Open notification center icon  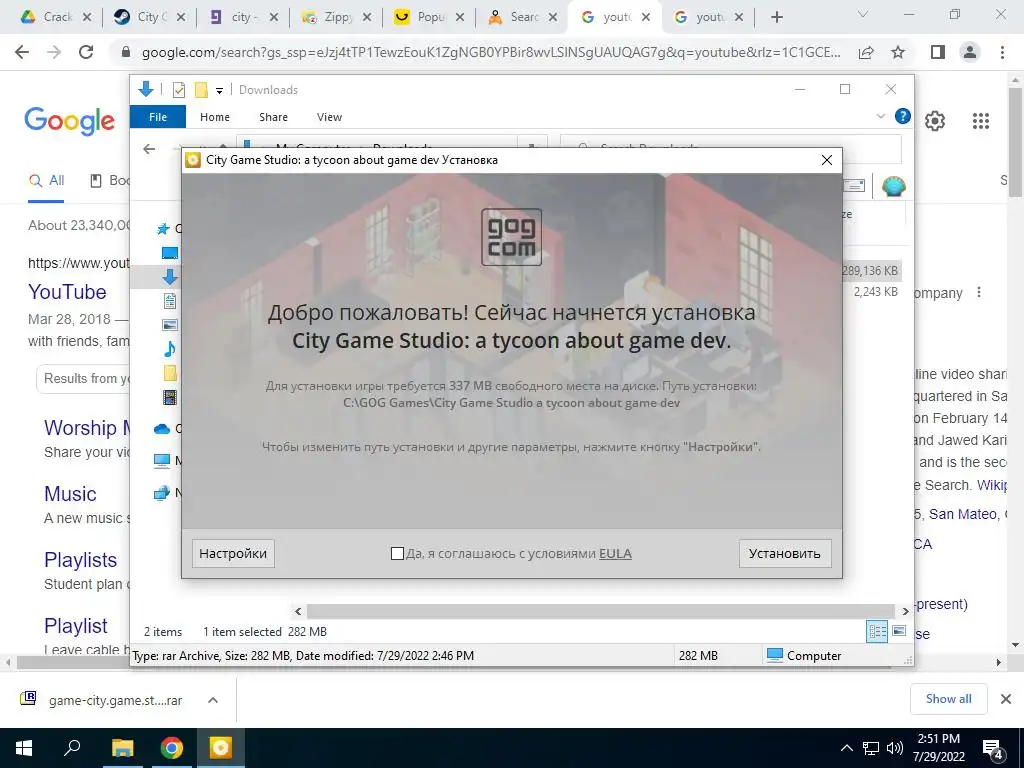coord(993,749)
